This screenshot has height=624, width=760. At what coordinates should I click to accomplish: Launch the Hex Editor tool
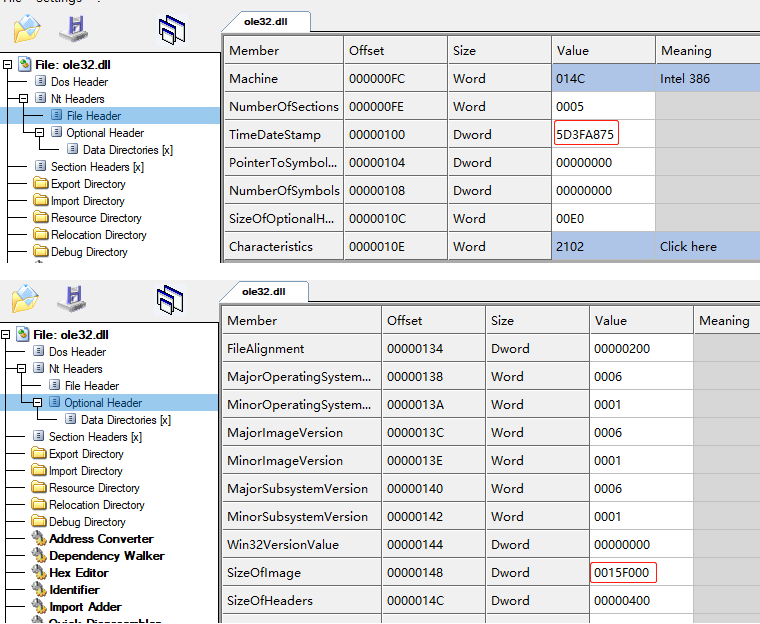click(79, 573)
